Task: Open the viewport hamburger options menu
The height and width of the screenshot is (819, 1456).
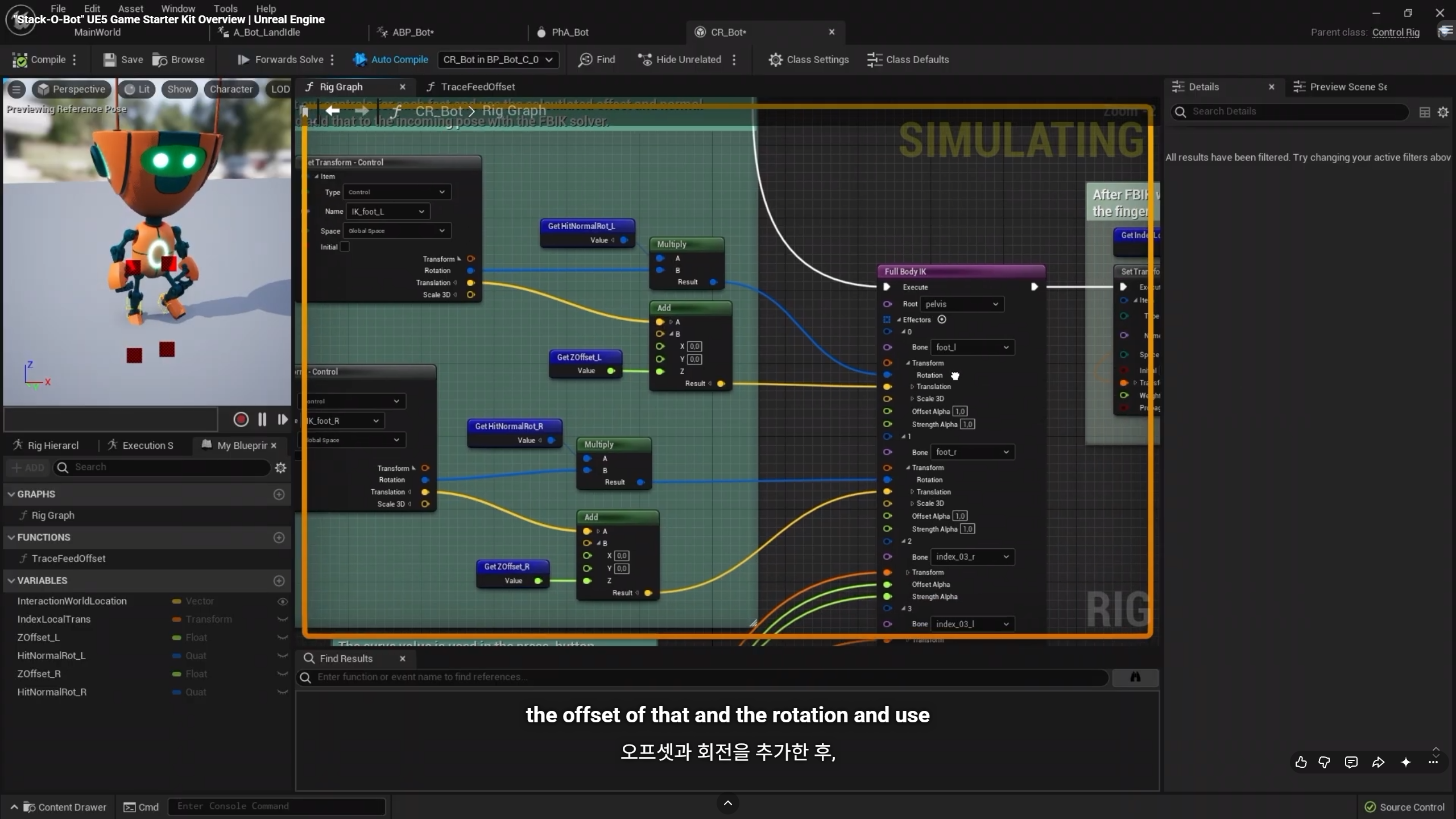Action: 16,89
